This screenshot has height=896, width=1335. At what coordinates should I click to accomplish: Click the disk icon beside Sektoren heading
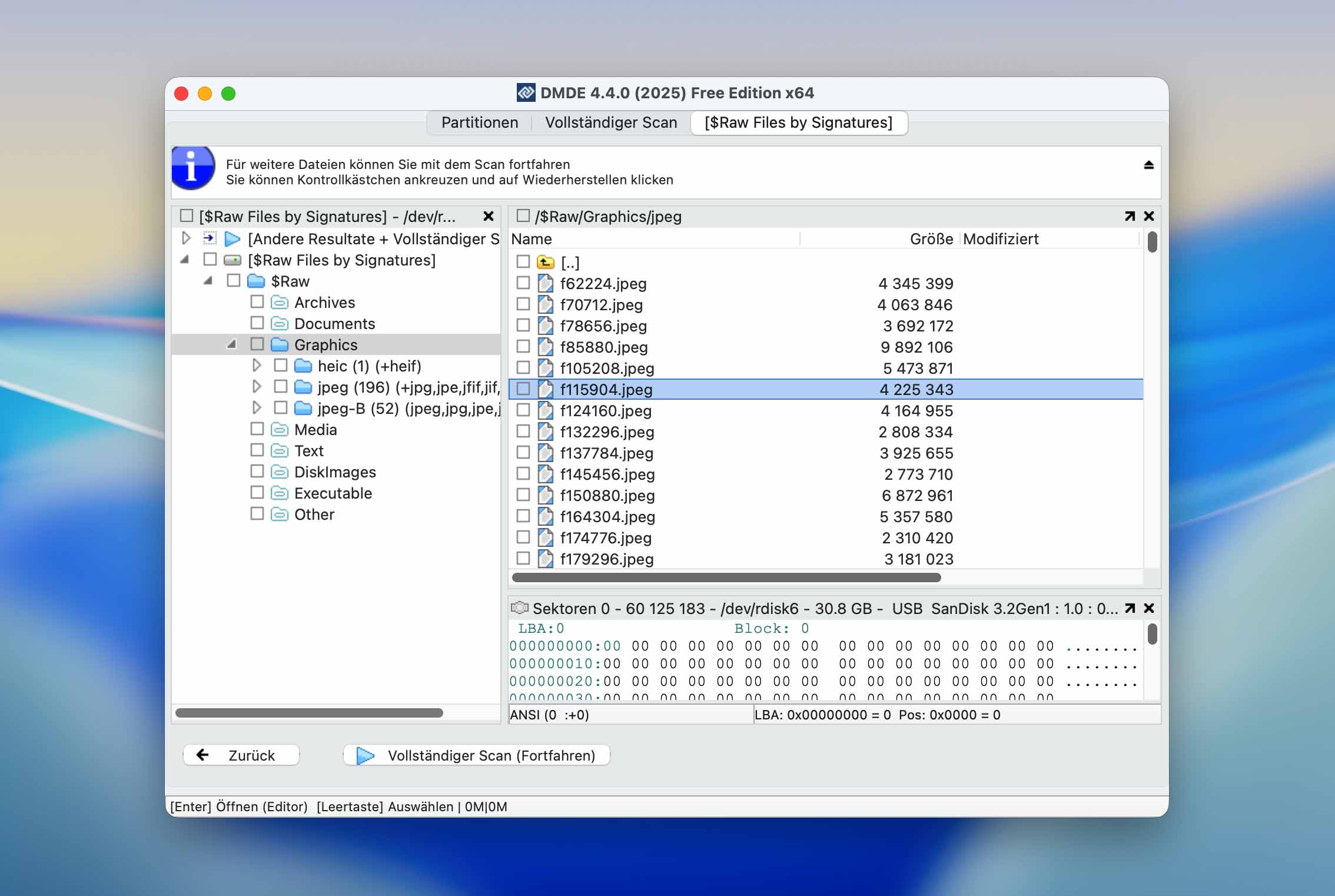520,609
